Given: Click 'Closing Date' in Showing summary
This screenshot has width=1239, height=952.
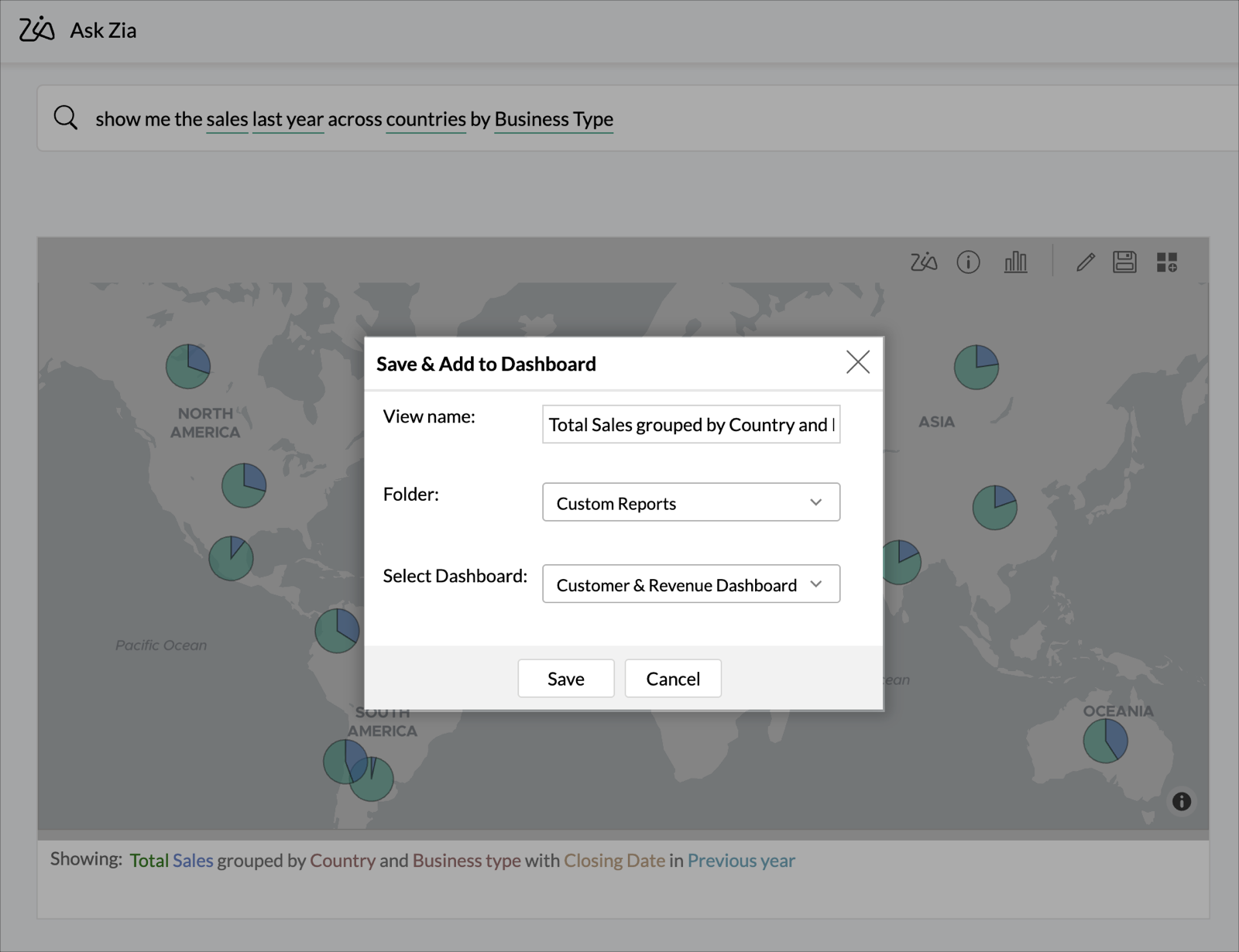Looking at the screenshot, I should [x=614, y=860].
